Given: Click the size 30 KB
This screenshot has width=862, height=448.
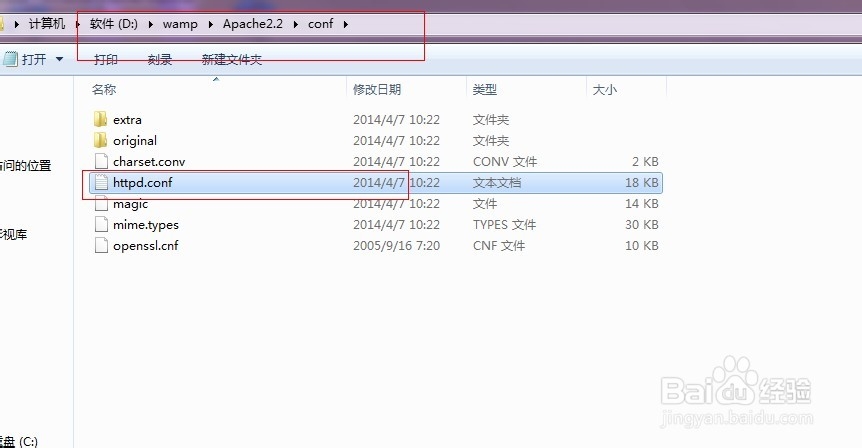Looking at the screenshot, I should pos(642,225).
